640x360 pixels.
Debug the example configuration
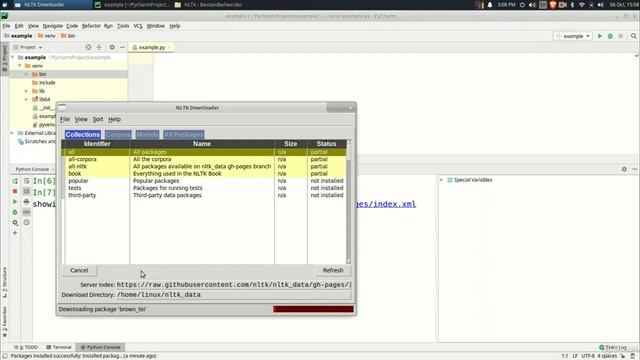(x=610, y=36)
